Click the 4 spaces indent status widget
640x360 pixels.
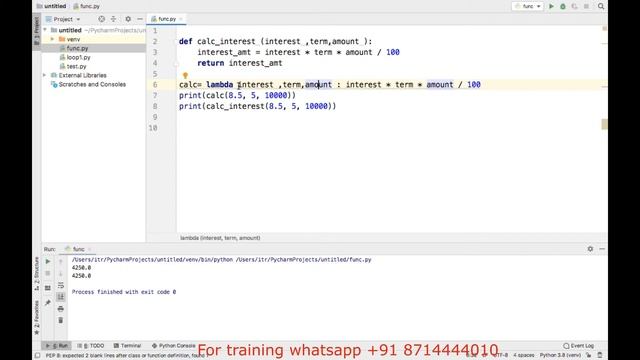click(x=524, y=356)
